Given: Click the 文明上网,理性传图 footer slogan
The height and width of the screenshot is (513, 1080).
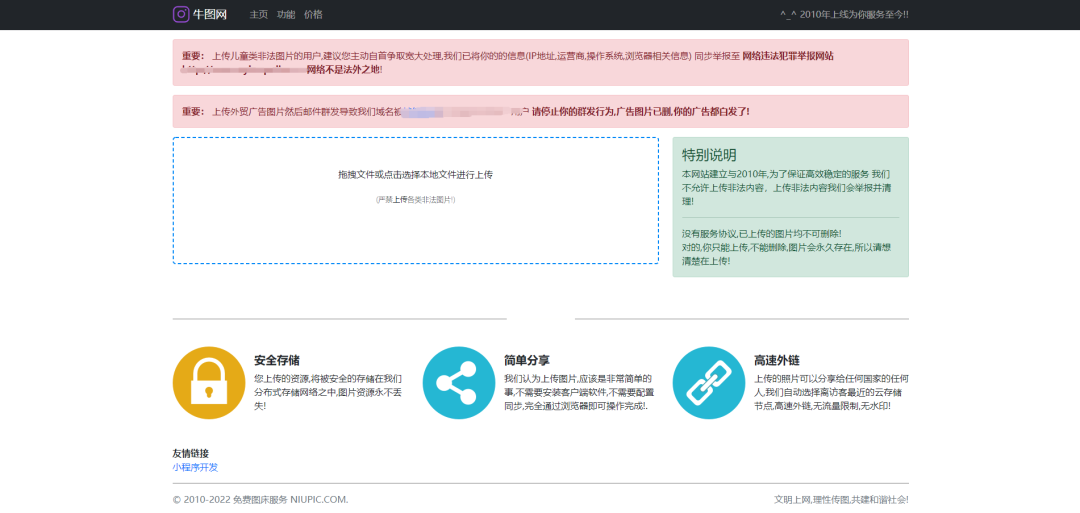Looking at the screenshot, I should pyautogui.click(x=842, y=500).
